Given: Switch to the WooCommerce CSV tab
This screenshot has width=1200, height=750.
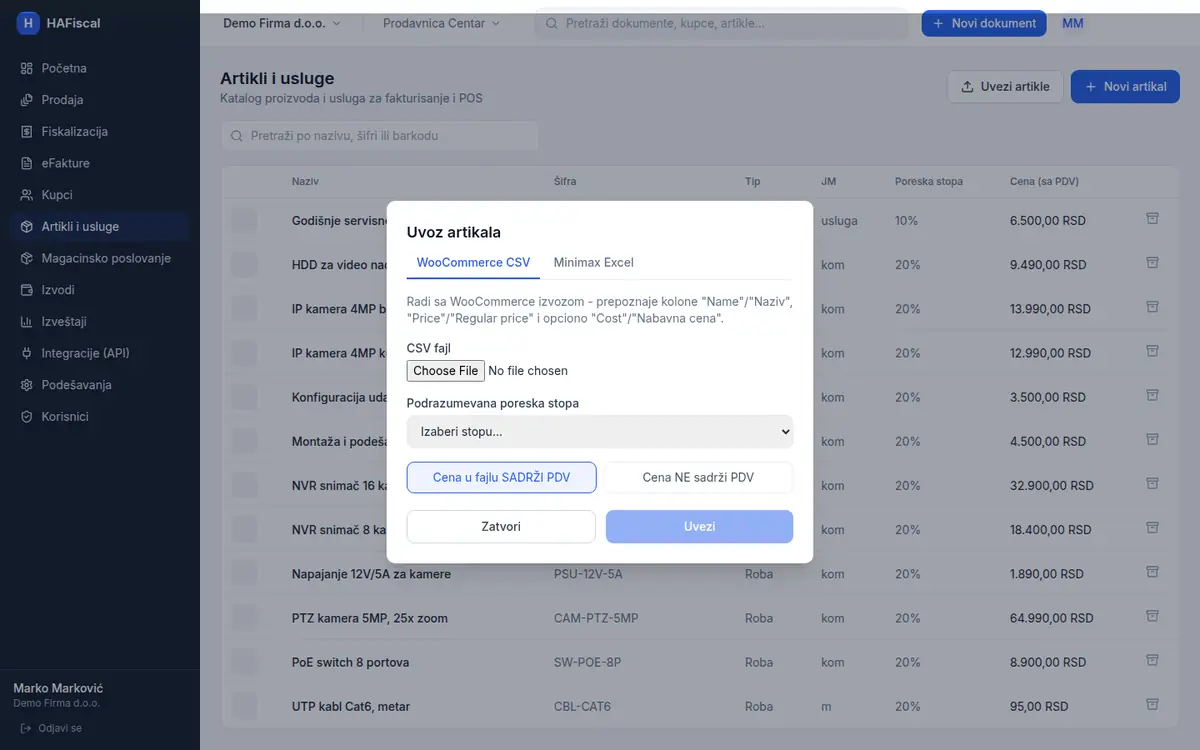Looking at the screenshot, I should click(473, 263).
